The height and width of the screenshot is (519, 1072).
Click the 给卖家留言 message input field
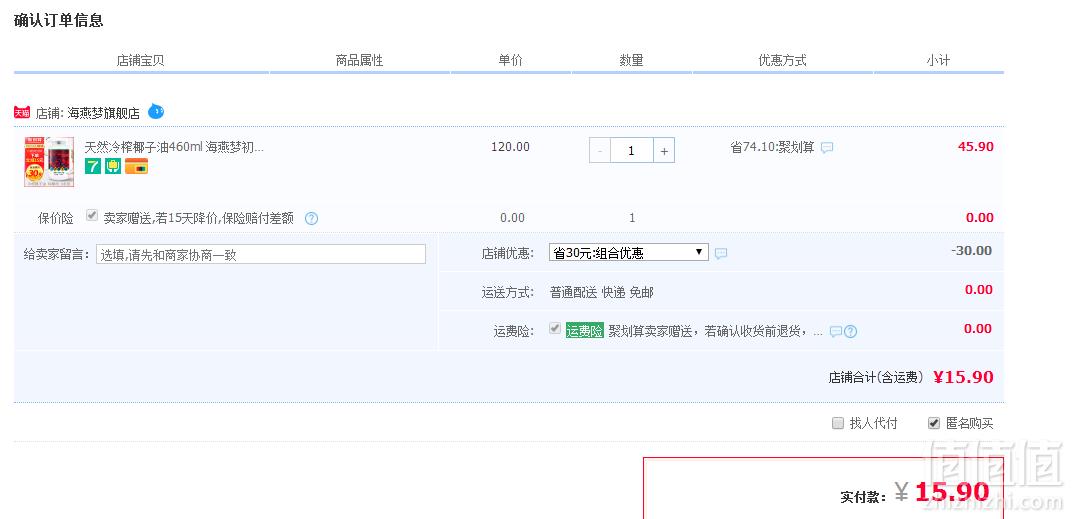tap(260, 254)
